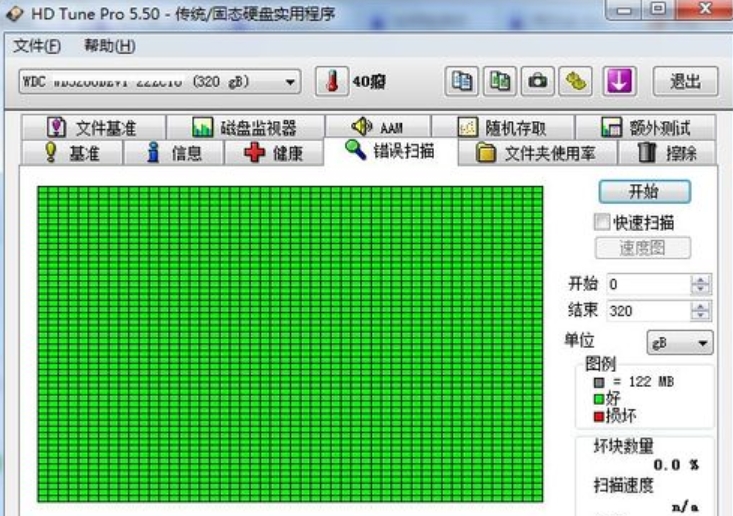Switch to the 擦除 tab
Screen dimensions: 733x516
coord(667,153)
